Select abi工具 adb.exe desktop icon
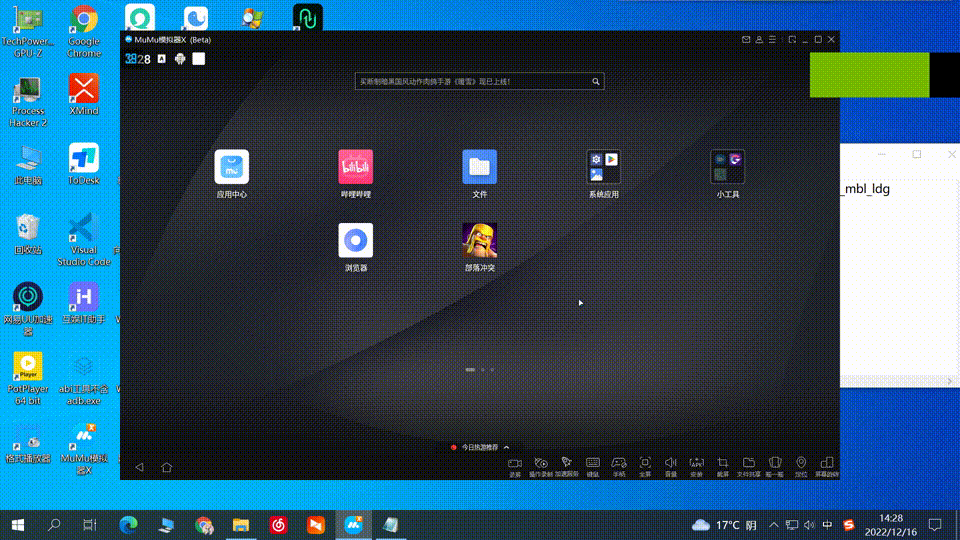Image resolution: width=960 pixels, height=540 pixels. tap(84, 380)
